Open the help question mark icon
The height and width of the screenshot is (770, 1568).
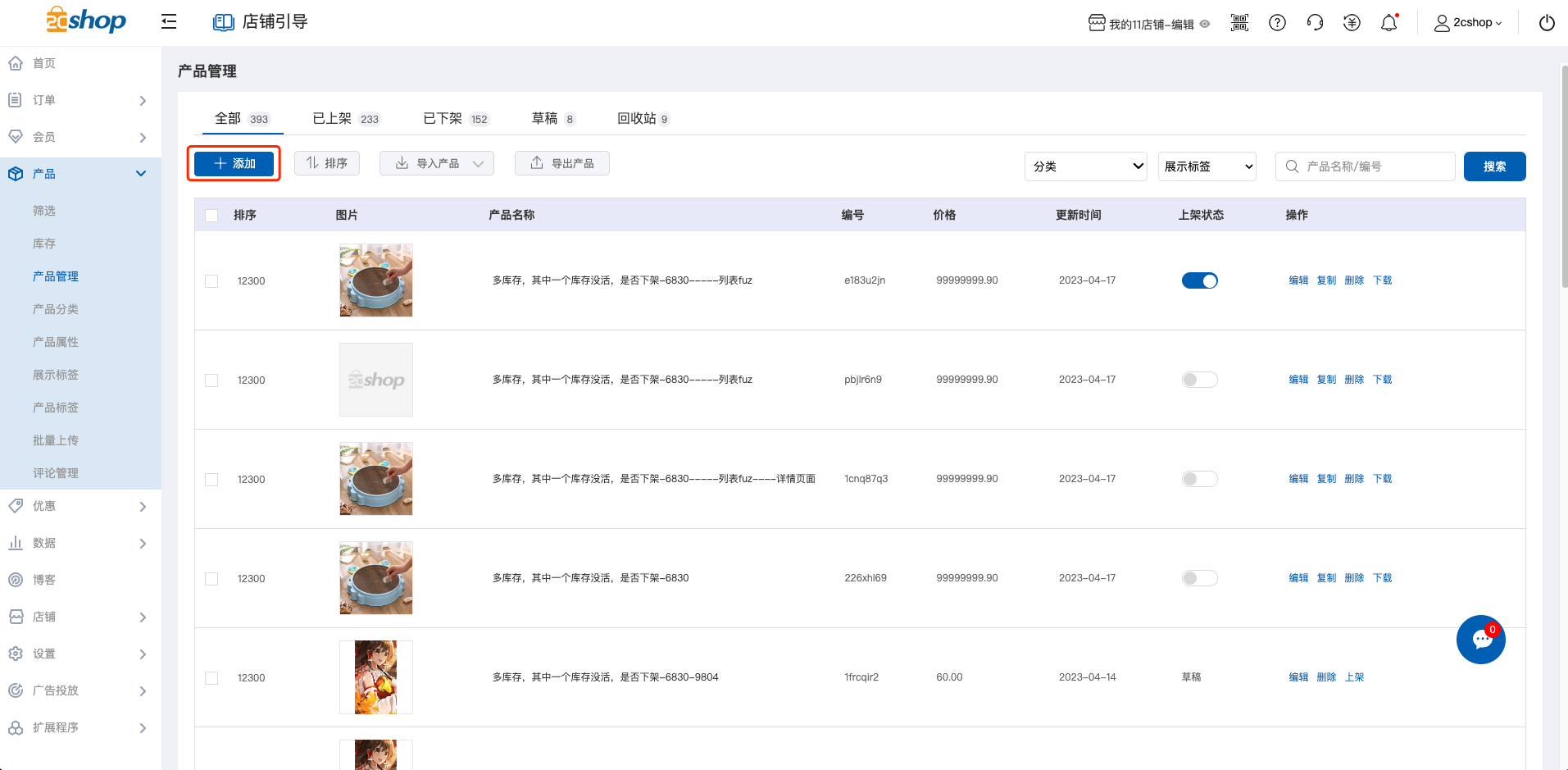coord(1277,23)
